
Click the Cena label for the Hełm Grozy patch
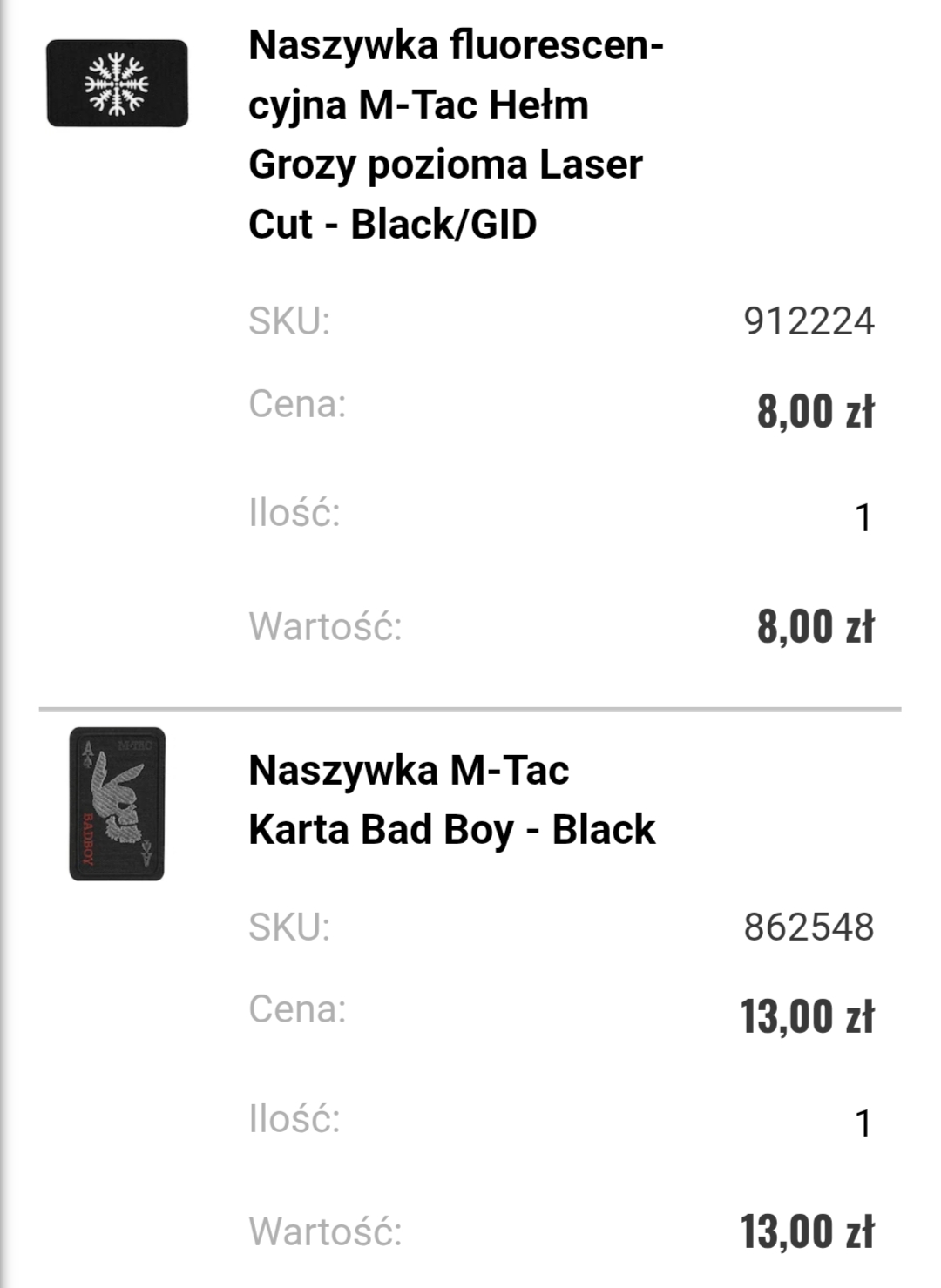point(297,404)
